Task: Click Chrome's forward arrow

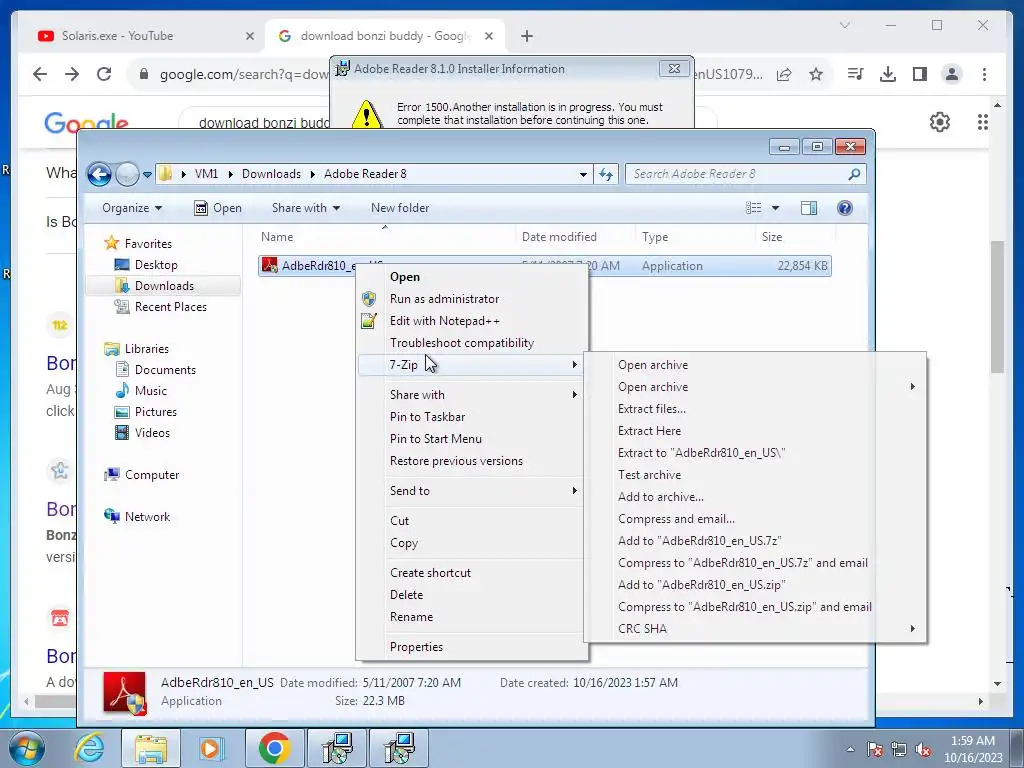Action: [72, 74]
